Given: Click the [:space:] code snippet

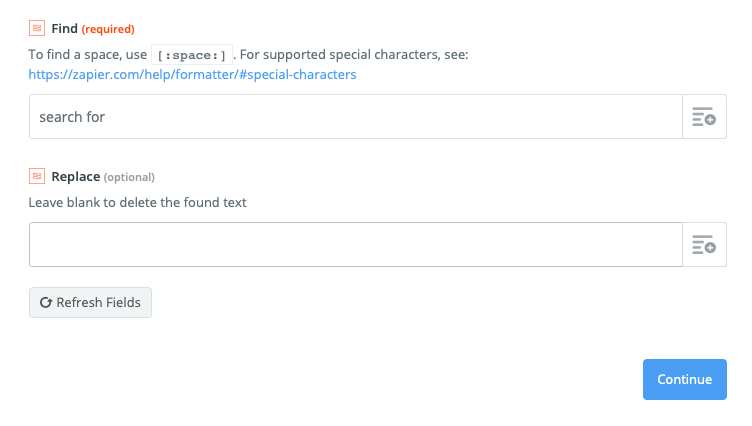Looking at the screenshot, I should (192, 55).
